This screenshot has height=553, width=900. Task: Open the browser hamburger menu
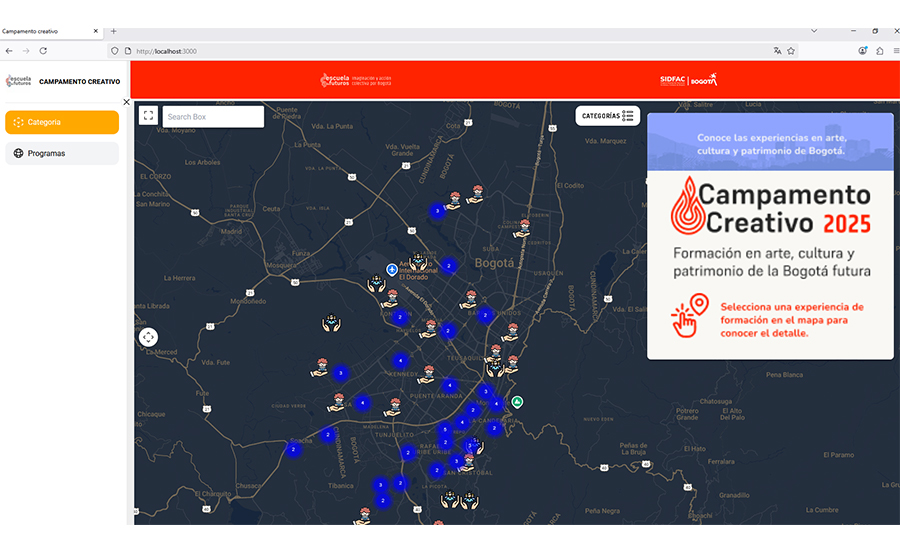(x=896, y=51)
